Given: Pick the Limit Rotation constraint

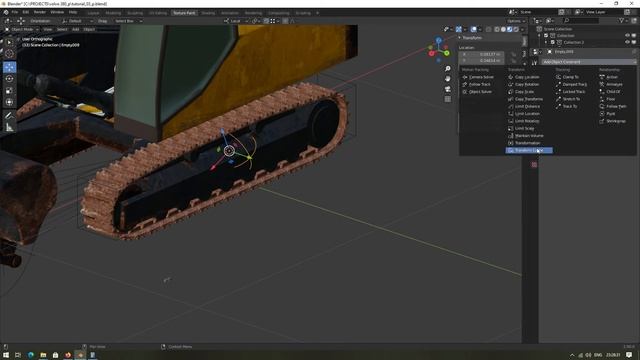Looking at the screenshot, I should point(524,121).
